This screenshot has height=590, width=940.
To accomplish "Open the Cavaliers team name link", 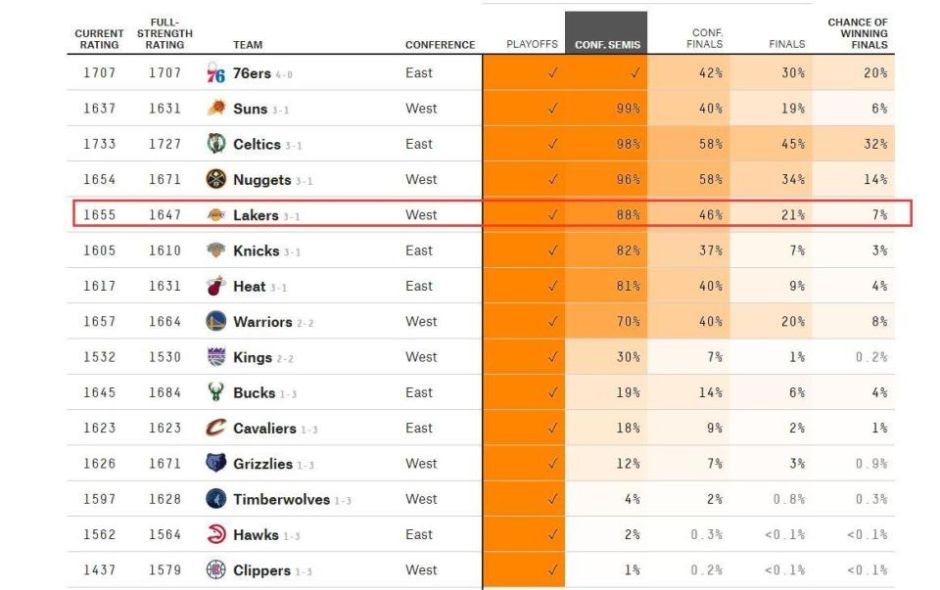I will pos(264,429).
